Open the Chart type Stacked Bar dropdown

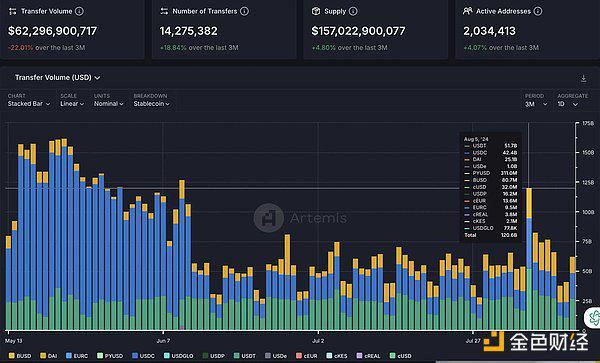(x=29, y=104)
